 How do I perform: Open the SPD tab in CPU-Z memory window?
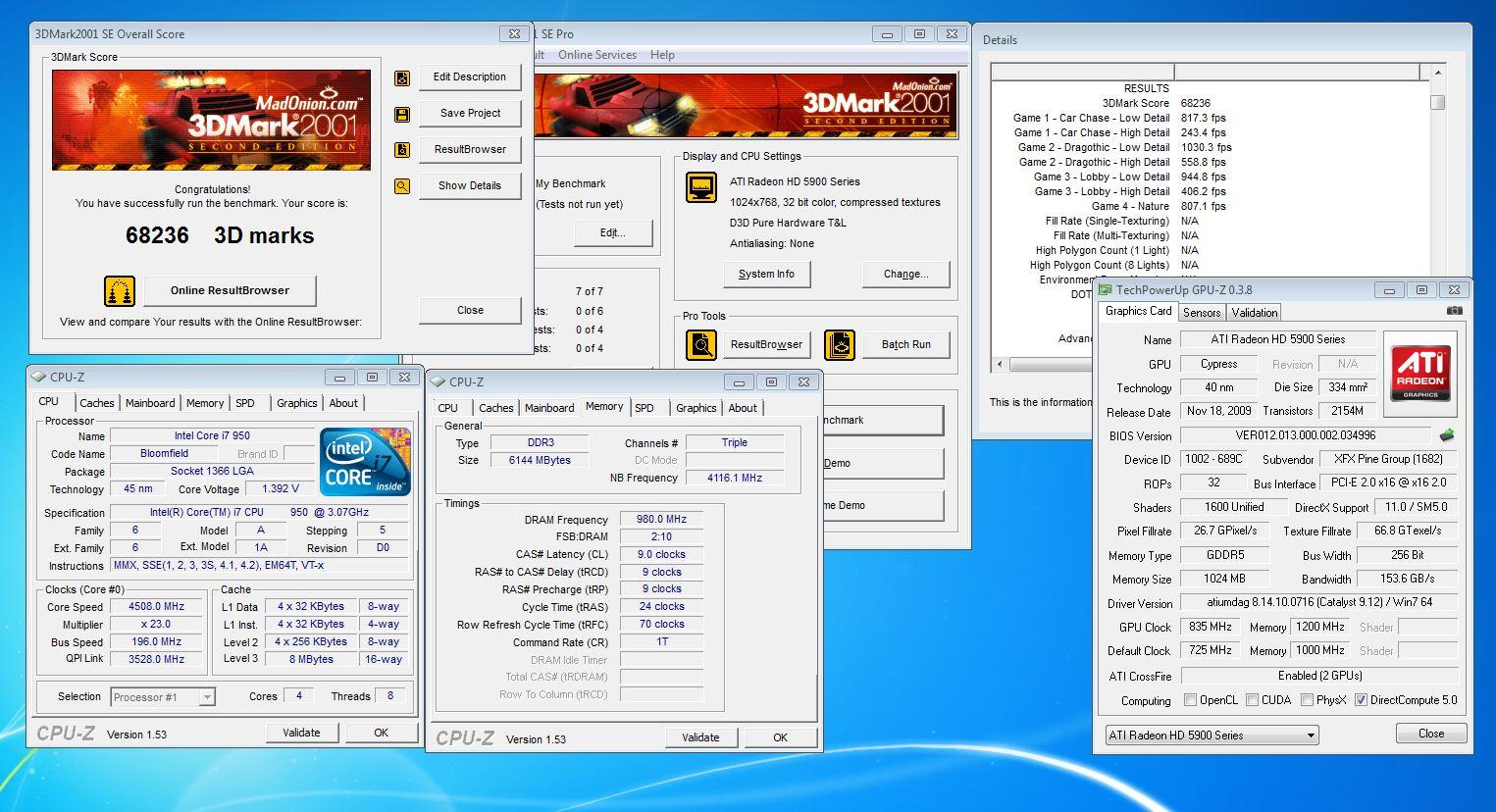tap(644, 408)
